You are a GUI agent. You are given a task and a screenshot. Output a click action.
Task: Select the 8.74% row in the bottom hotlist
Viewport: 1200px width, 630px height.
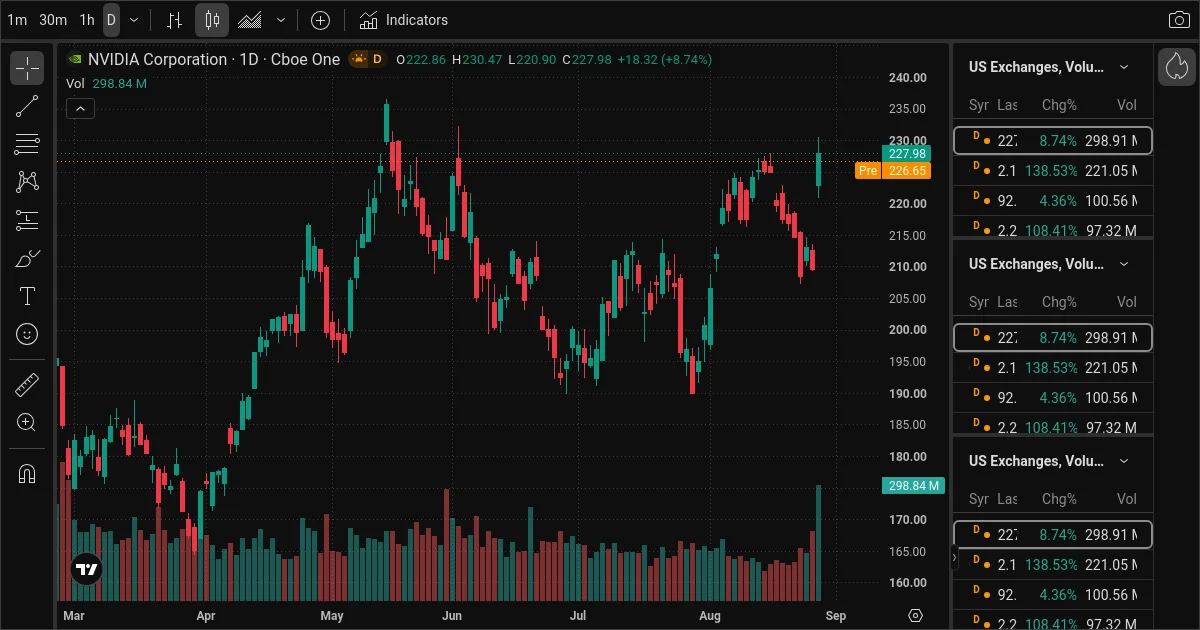tap(1053, 535)
